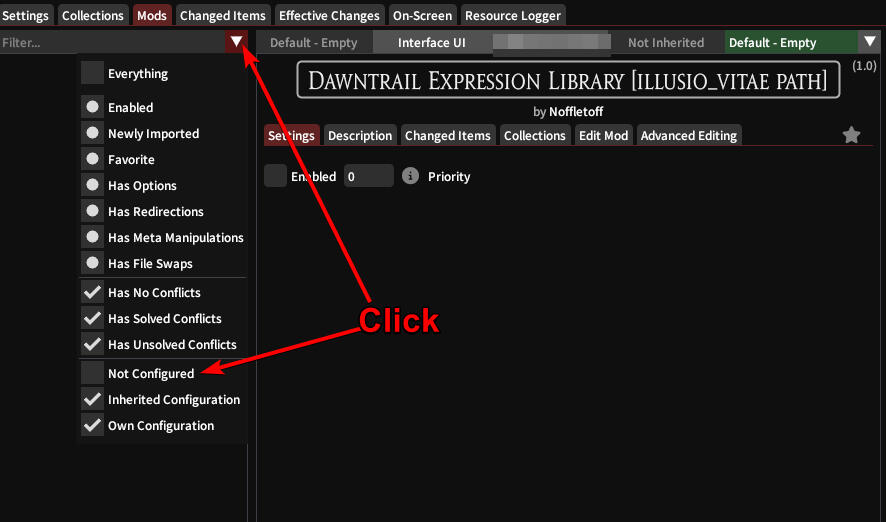Uncheck Has Unsolved Conflicts filter
886x522 pixels.
point(92,344)
